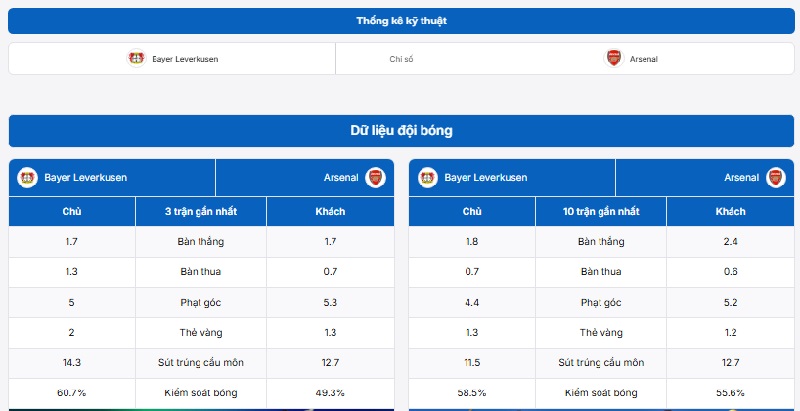
Task: Click Chủ header in 10 trận table
Action: (472, 211)
